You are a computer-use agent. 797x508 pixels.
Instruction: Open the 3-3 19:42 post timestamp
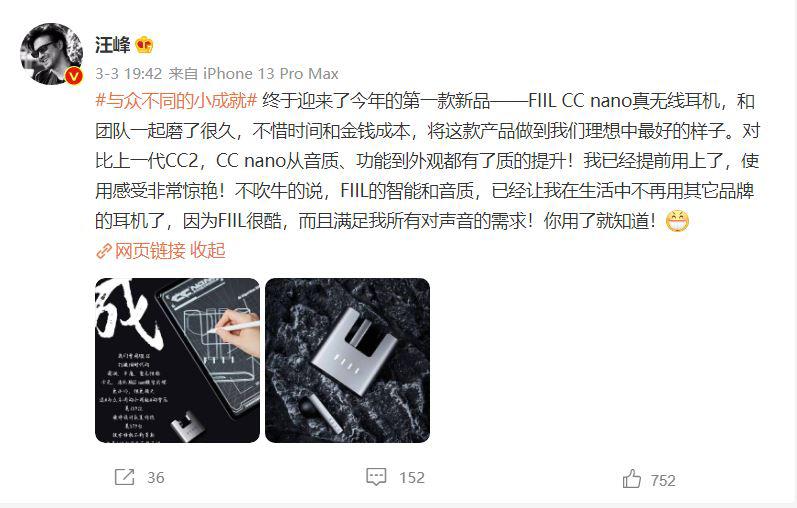[x=129, y=74]
